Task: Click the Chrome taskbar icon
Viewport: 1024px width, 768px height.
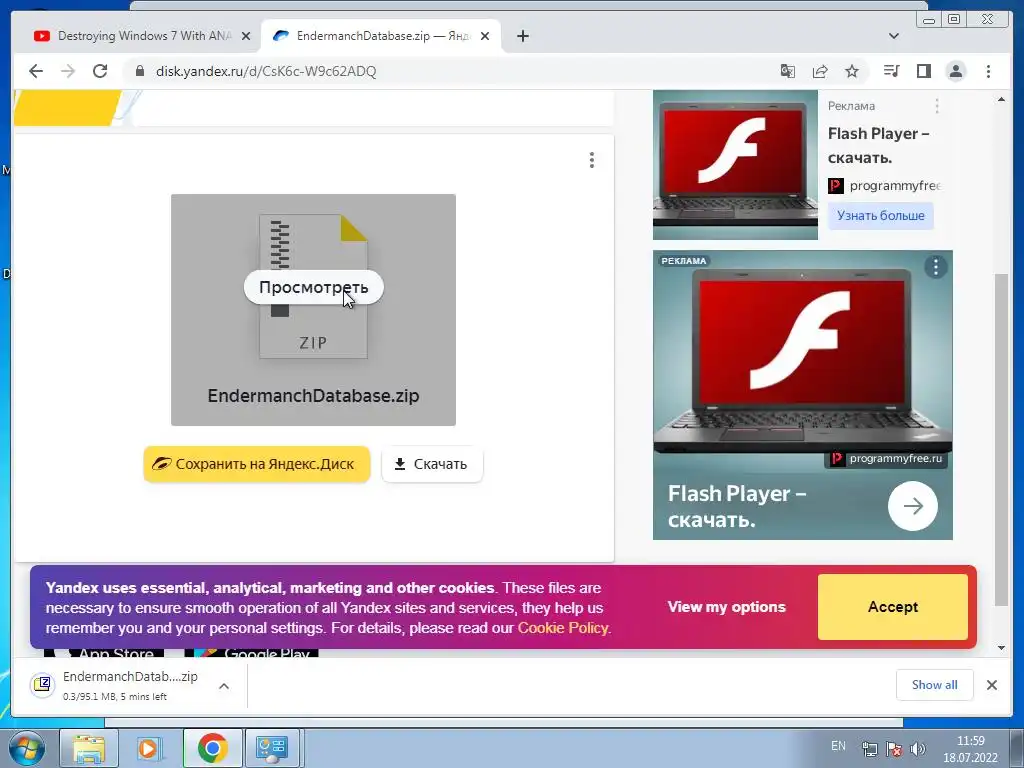Action: (212, 748)
